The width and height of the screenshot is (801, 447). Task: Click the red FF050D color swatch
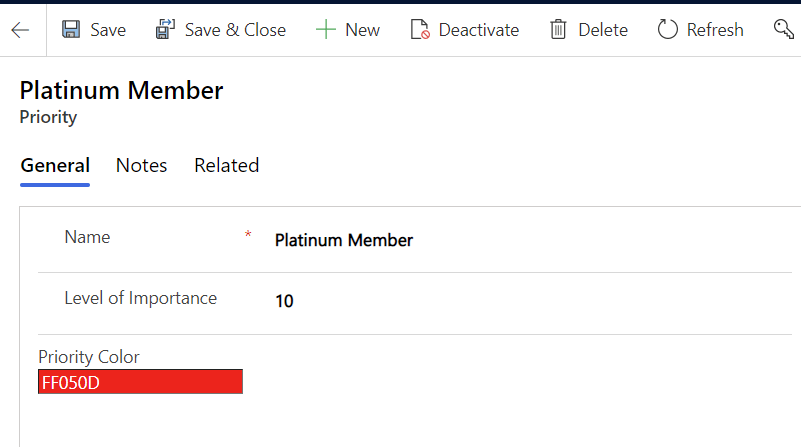click(140, 382)
